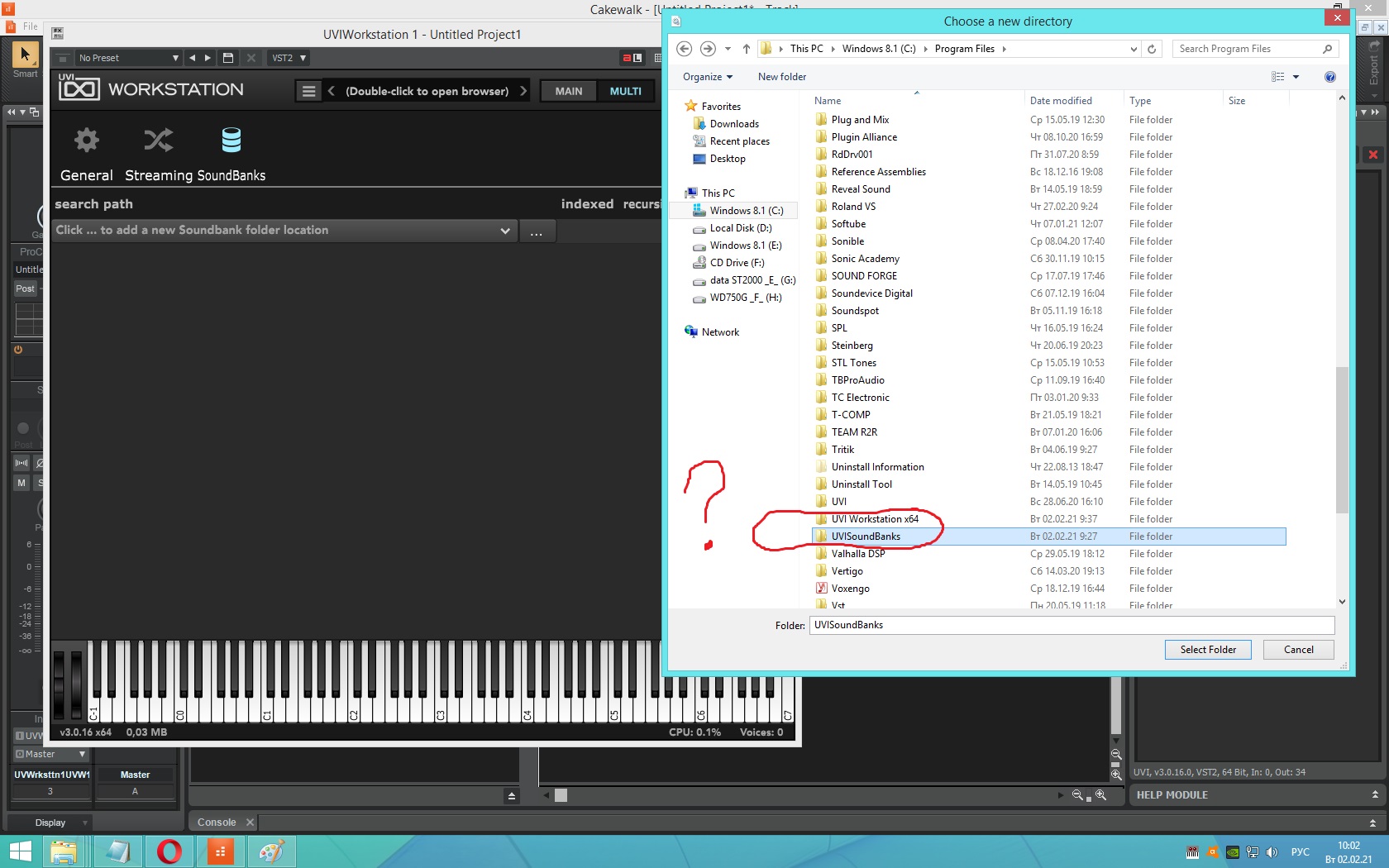Go to previous preset in UVI browser bar
1389x868 pixels.
point(332,91)
